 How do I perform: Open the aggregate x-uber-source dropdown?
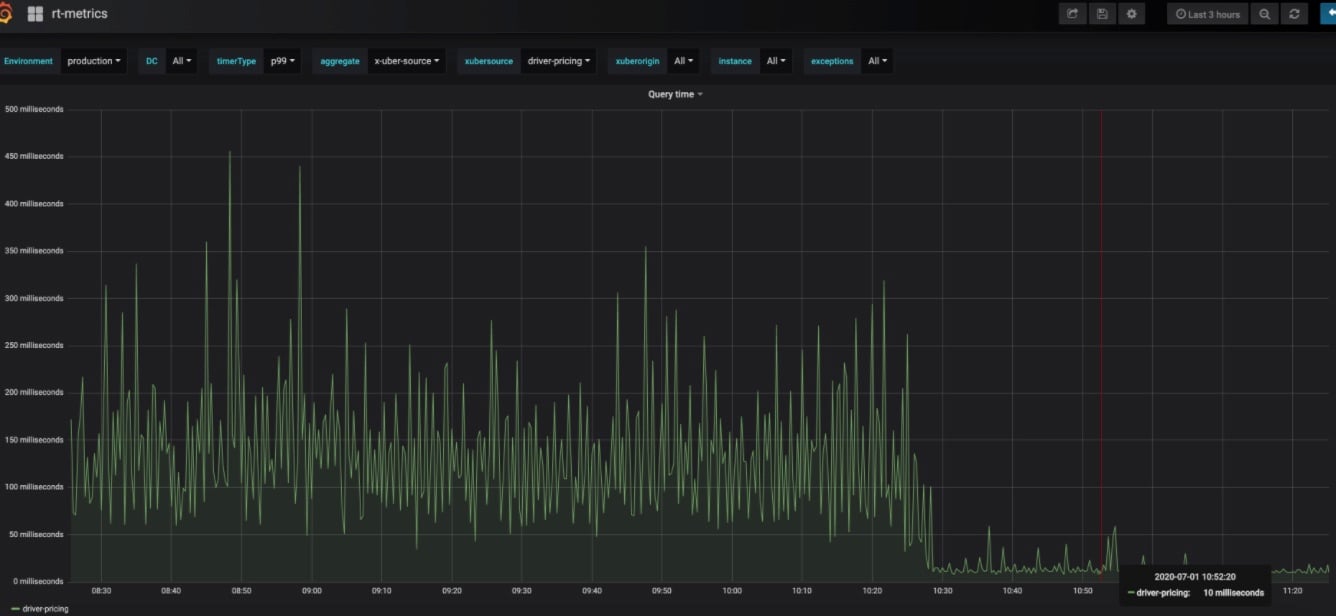pyautogui.click(x=406, y=61)
